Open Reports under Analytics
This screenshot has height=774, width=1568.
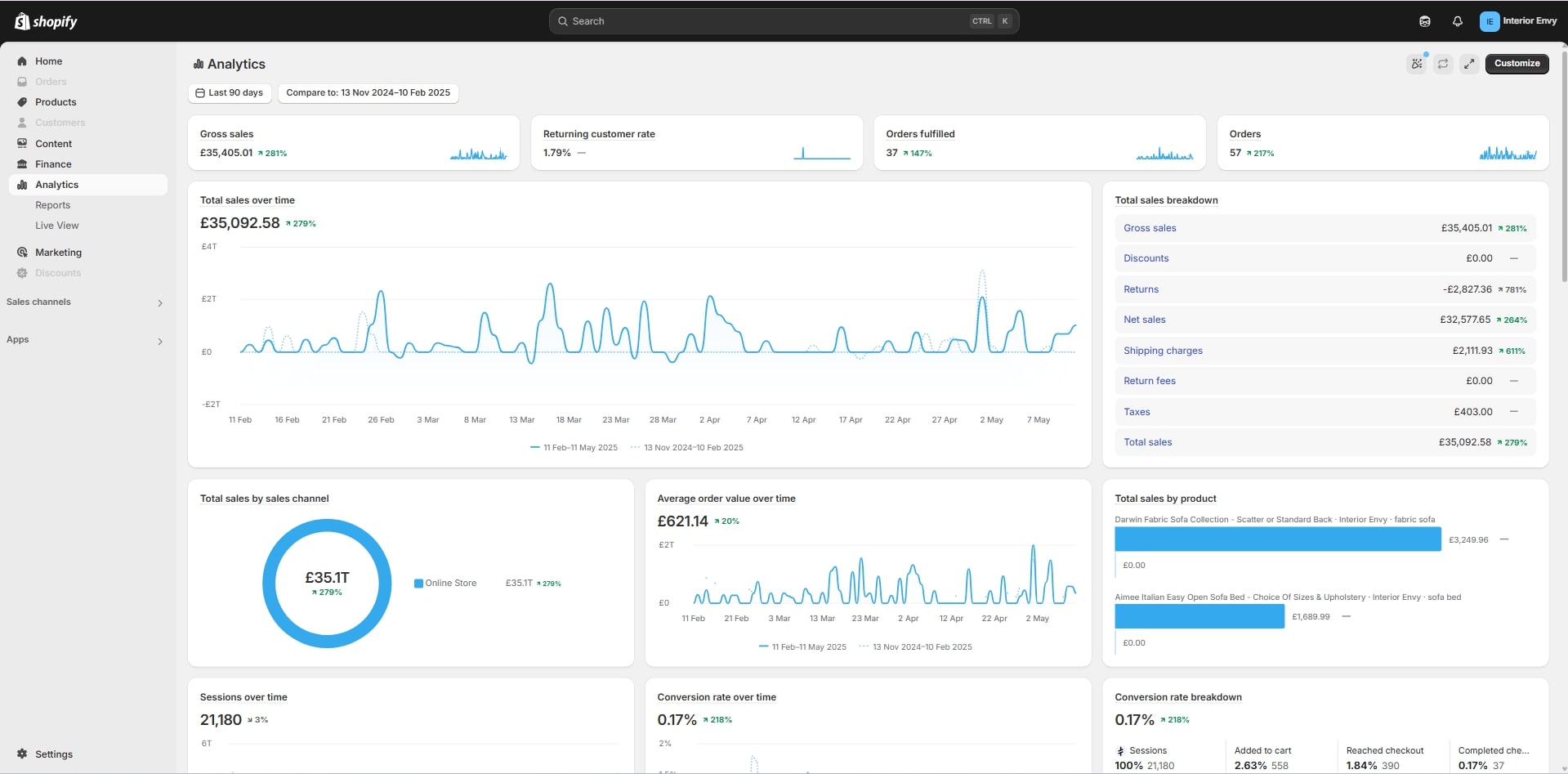[x=52, y=205]
